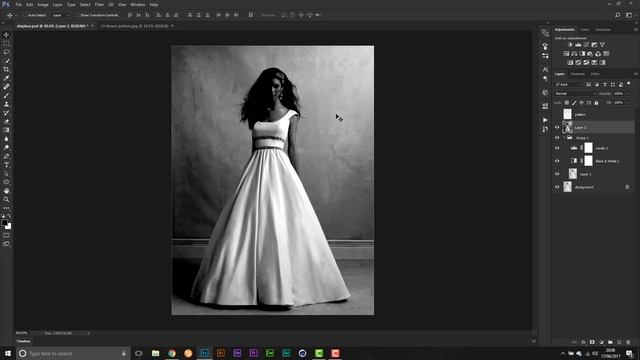Open the Filter menu
The height and width of the screenshot is (360, 640).
click(x=99, y=4)
